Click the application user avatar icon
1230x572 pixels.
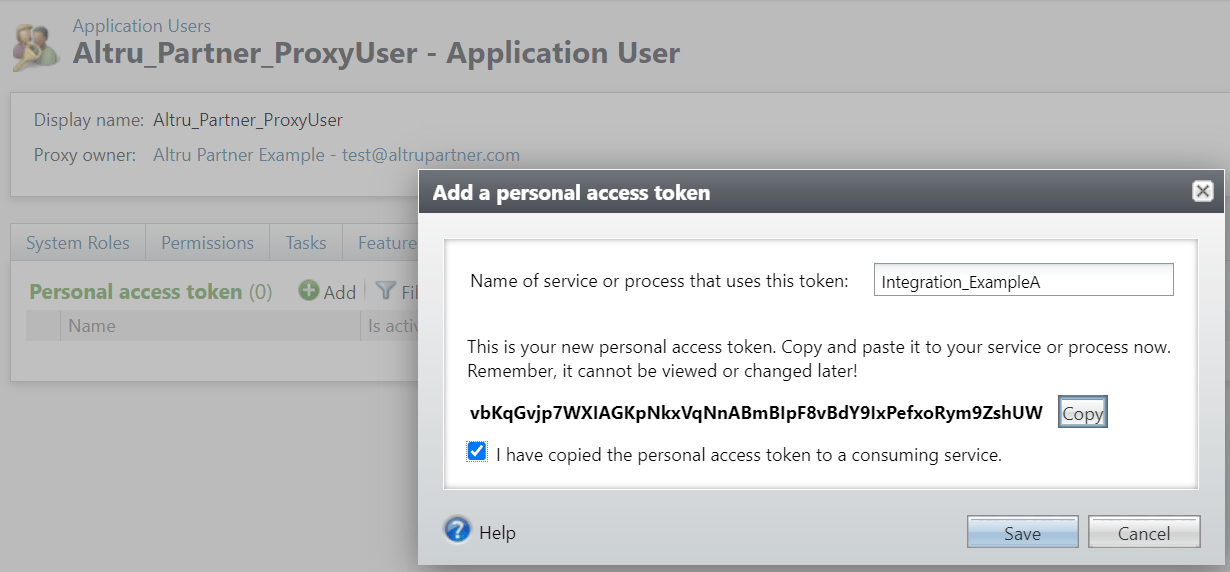coord(34,46)
